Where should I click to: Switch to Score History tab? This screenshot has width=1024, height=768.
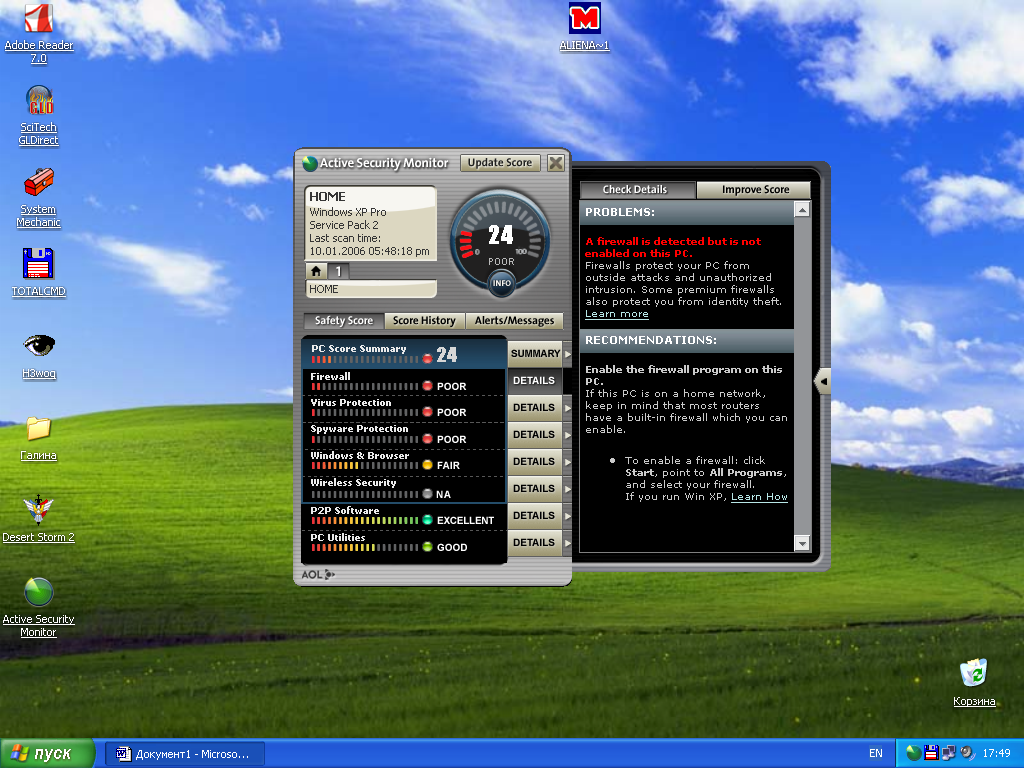point(424,321)
